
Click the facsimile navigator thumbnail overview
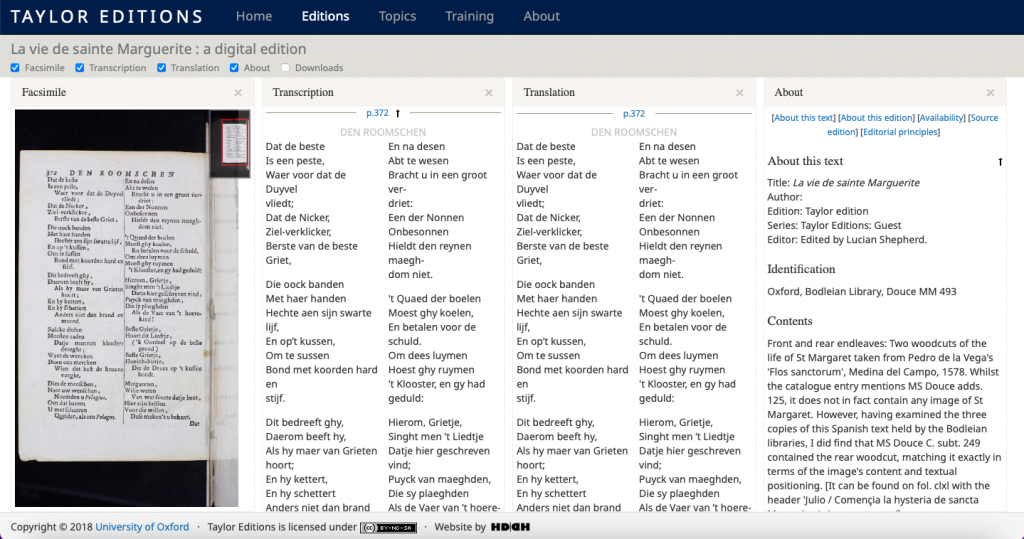click(x=230, y=144)
